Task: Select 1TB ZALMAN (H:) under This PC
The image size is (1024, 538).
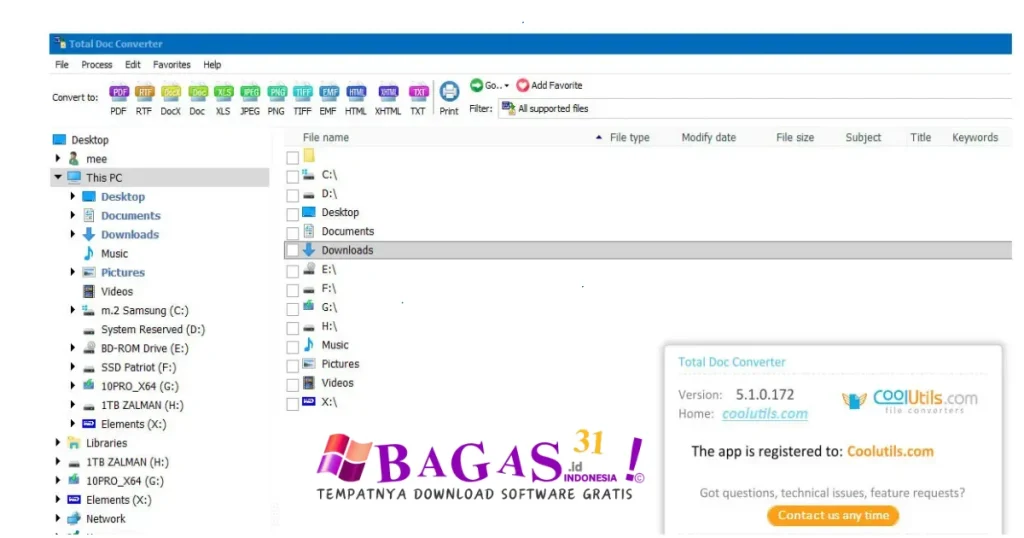Action: 142,405
